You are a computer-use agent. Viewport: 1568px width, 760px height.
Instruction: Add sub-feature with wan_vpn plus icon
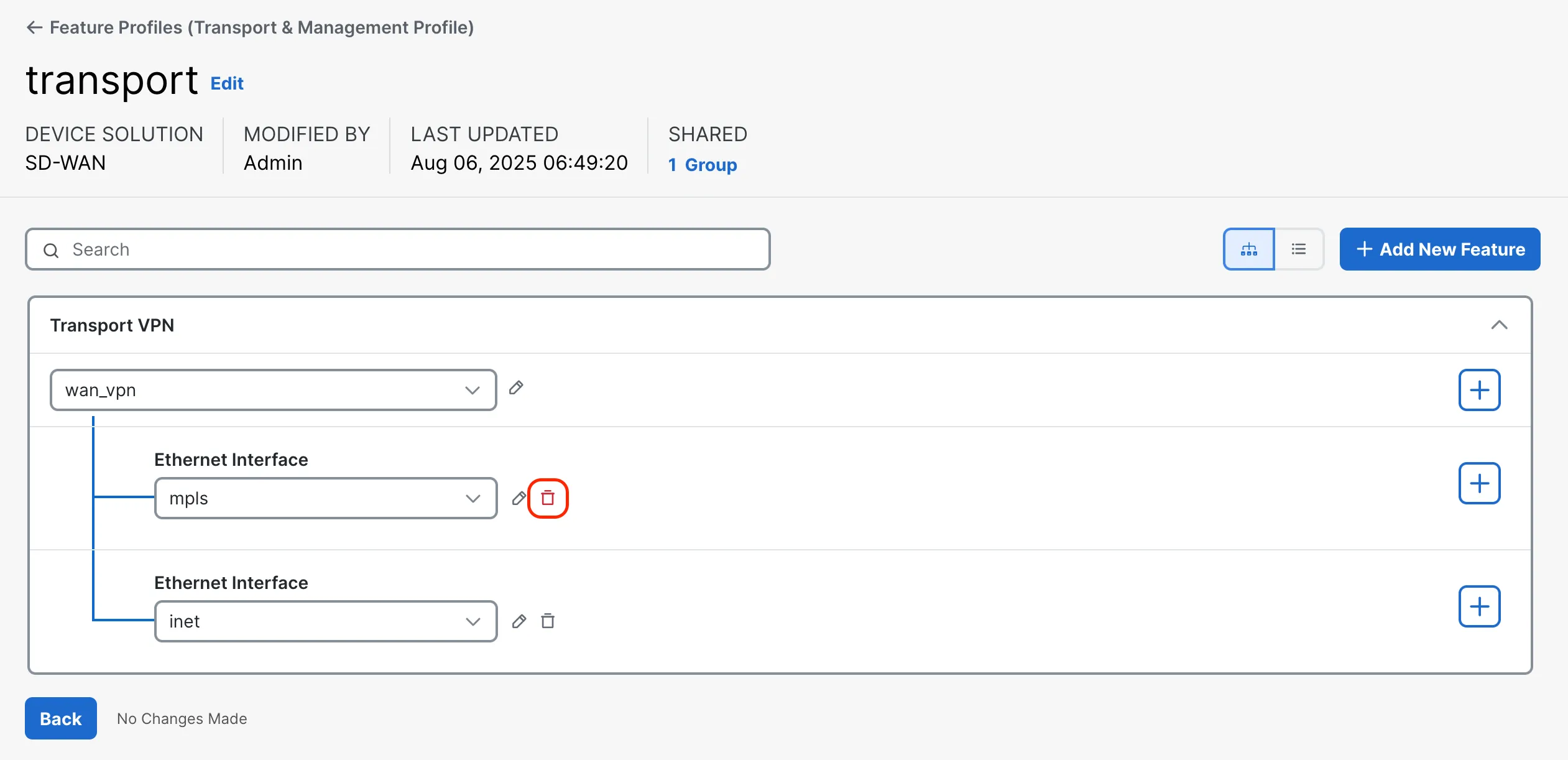(1479, 390)
